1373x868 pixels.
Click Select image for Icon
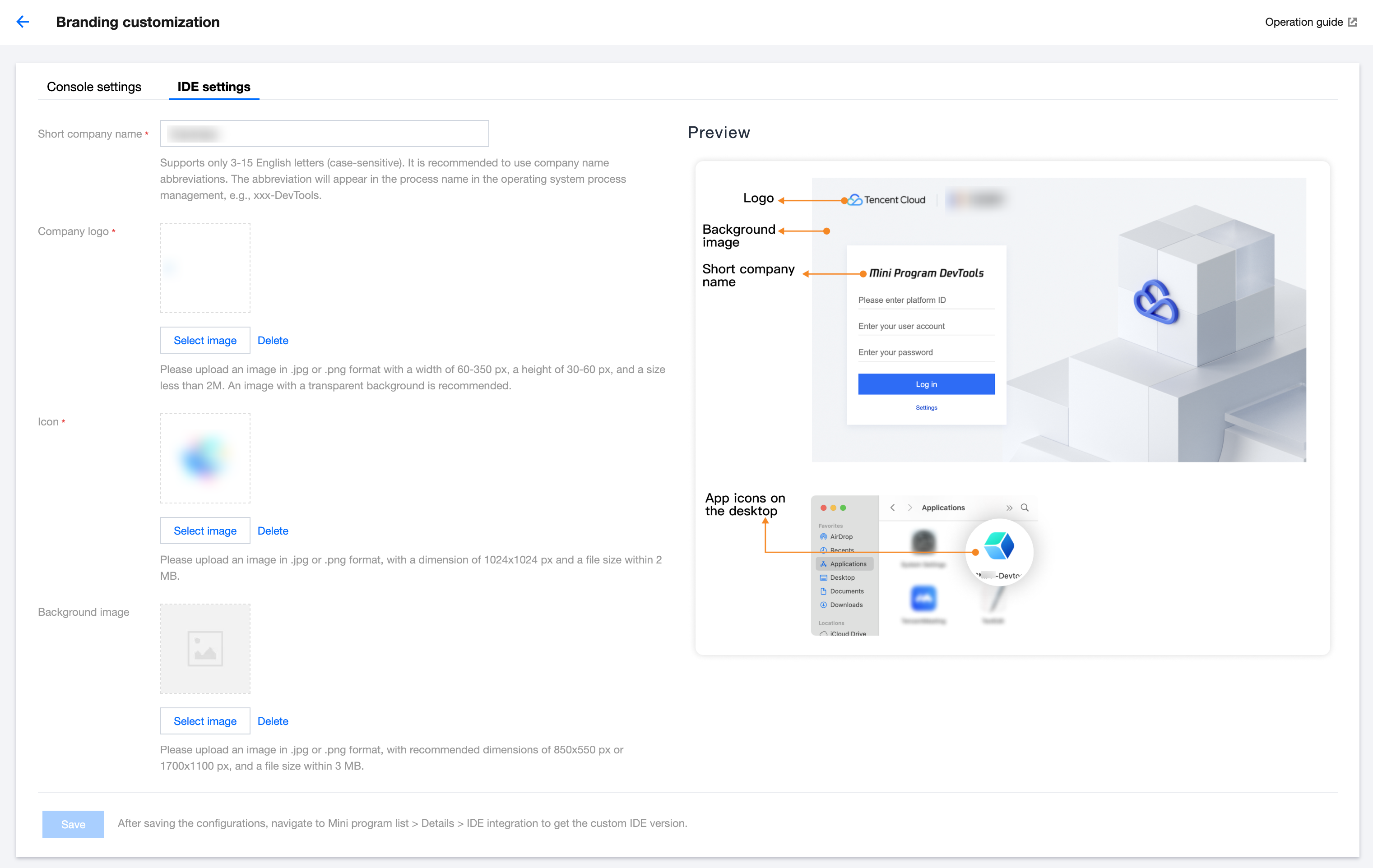pyautogui.click(x=205, y=531)
